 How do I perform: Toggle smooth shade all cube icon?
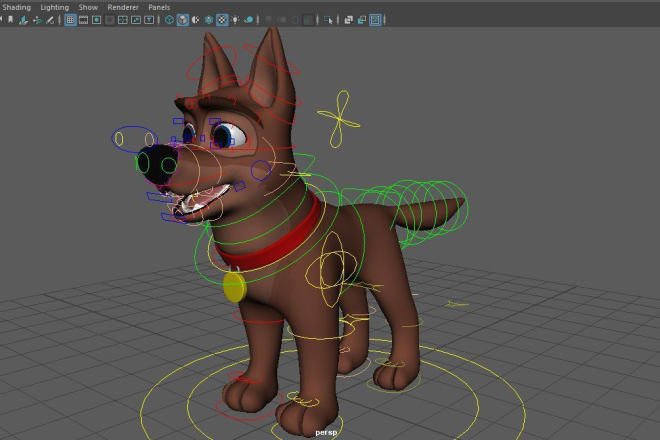[x=182, y=19]
